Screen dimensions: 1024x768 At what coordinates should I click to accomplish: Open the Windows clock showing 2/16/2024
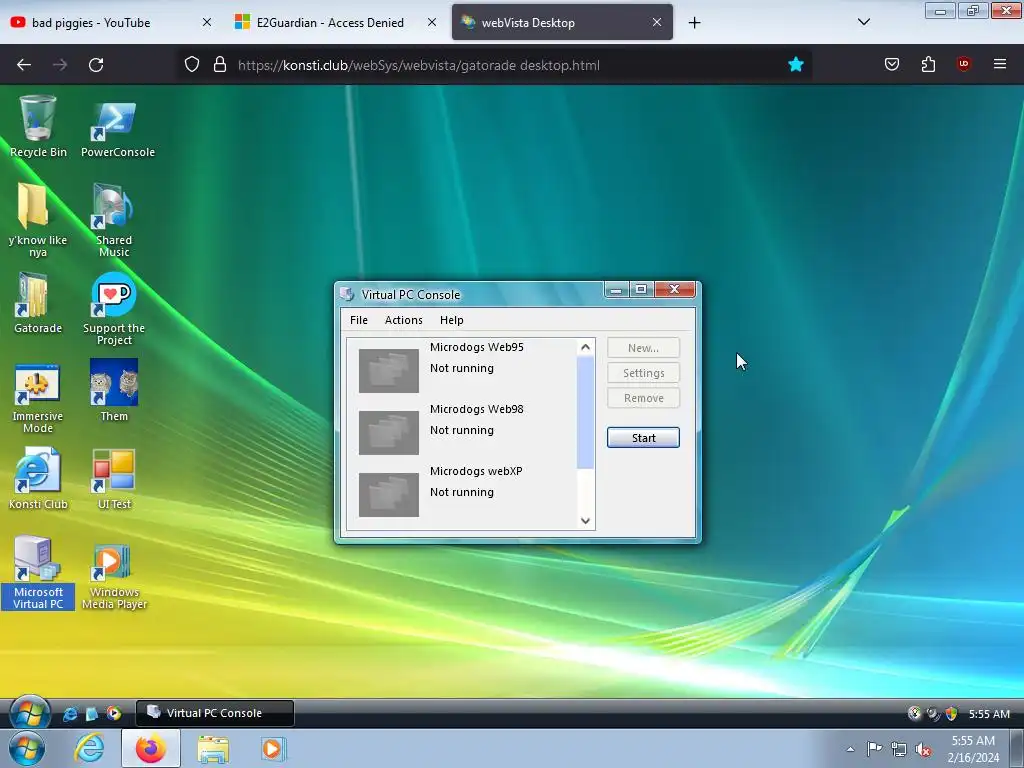point(973,749)
